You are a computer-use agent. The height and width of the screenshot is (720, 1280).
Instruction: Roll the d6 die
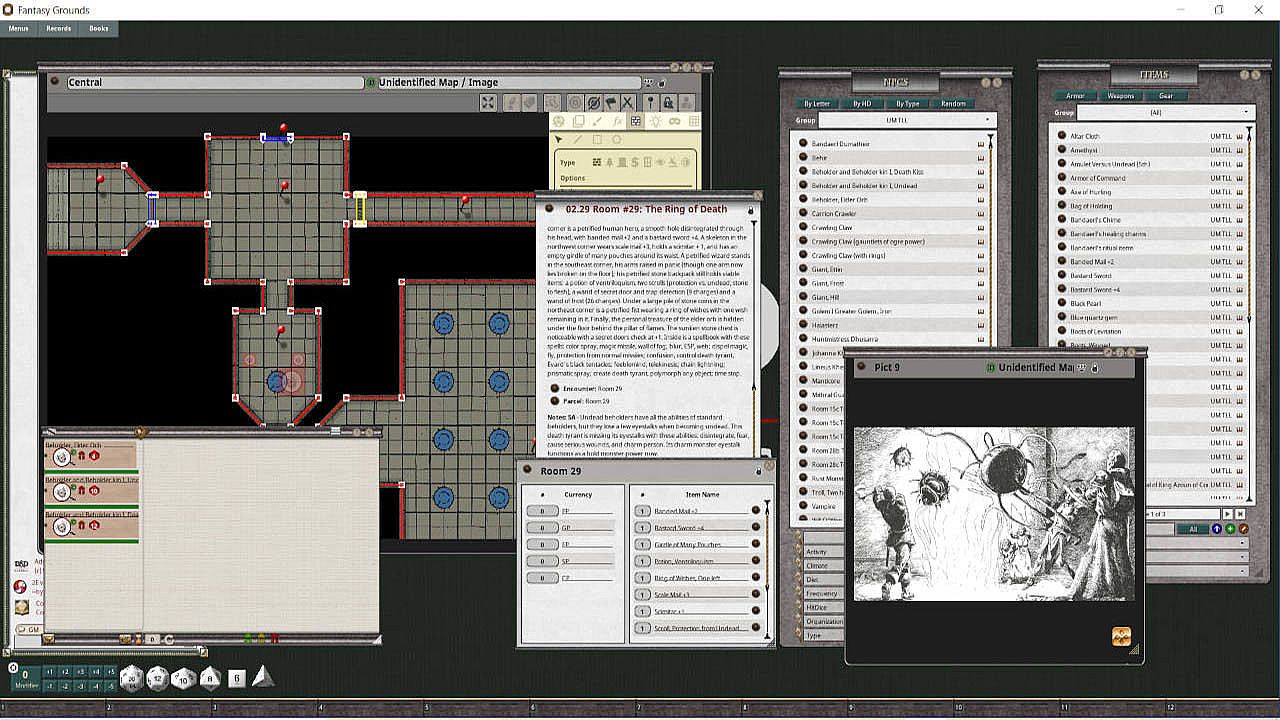tap(237, 678)
